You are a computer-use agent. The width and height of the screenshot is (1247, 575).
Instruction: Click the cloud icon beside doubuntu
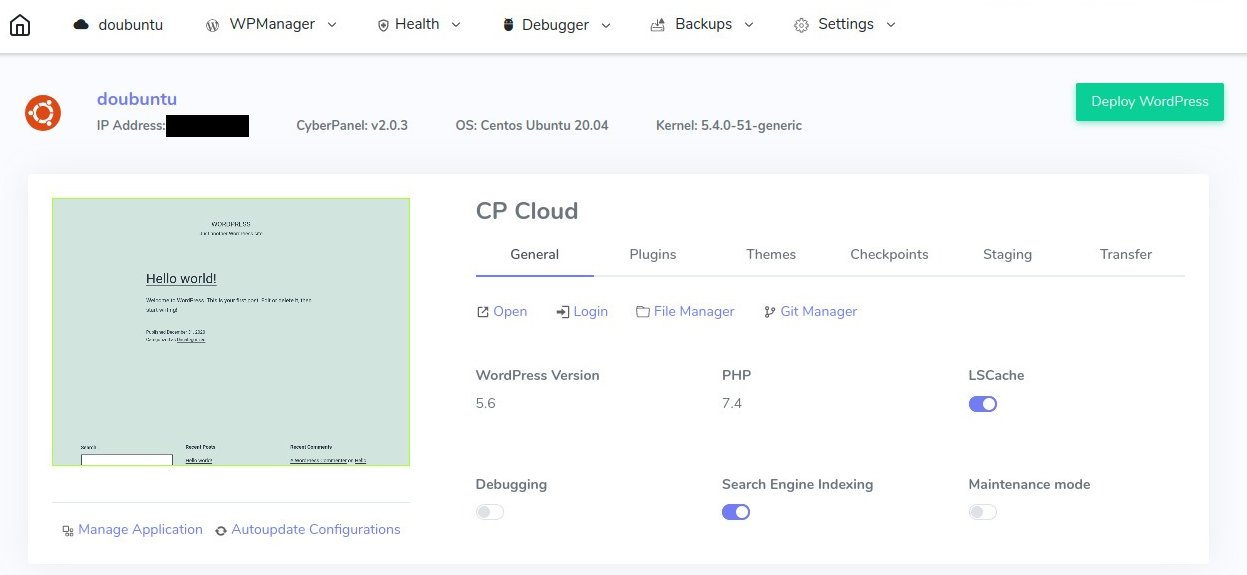(81, 25)
